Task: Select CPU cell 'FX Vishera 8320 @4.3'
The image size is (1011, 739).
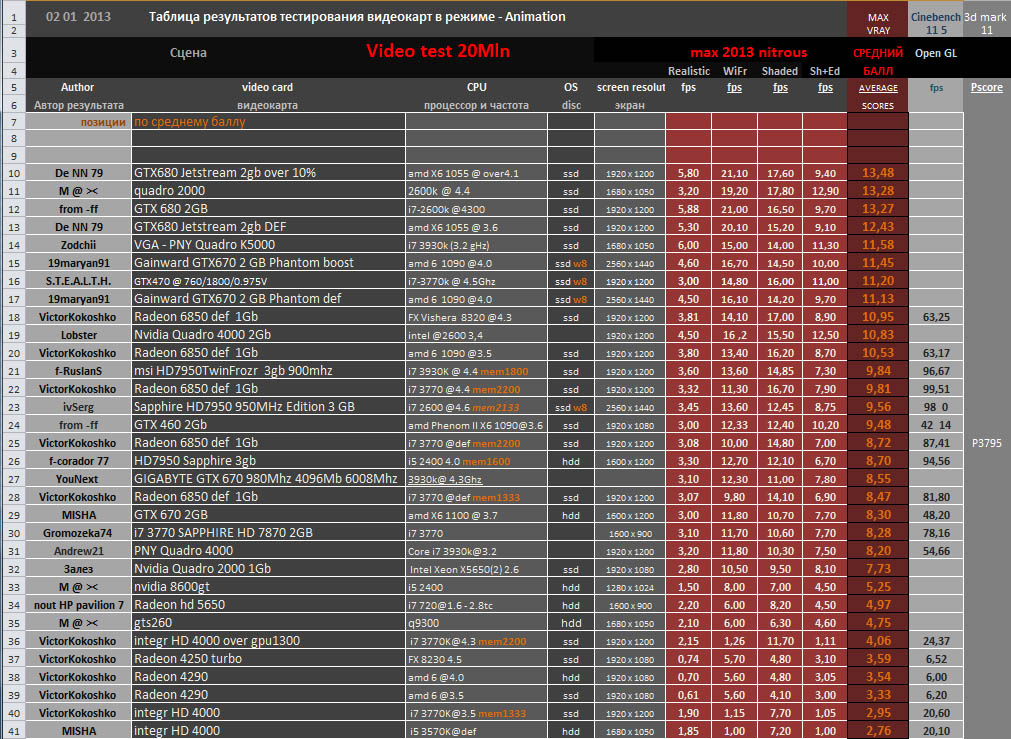Action: [476, 317]
